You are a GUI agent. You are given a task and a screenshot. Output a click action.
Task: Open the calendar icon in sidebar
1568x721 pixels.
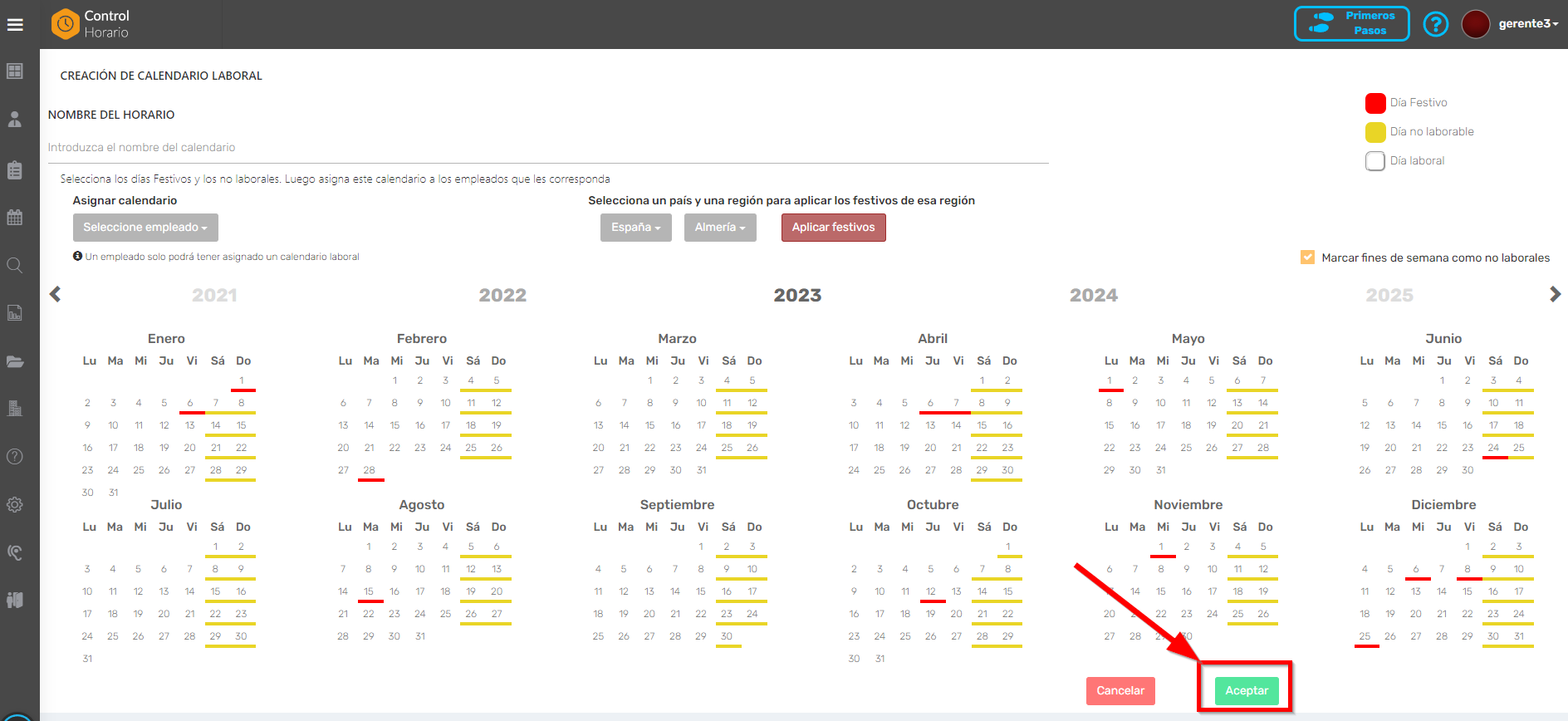tap(15, 218)
